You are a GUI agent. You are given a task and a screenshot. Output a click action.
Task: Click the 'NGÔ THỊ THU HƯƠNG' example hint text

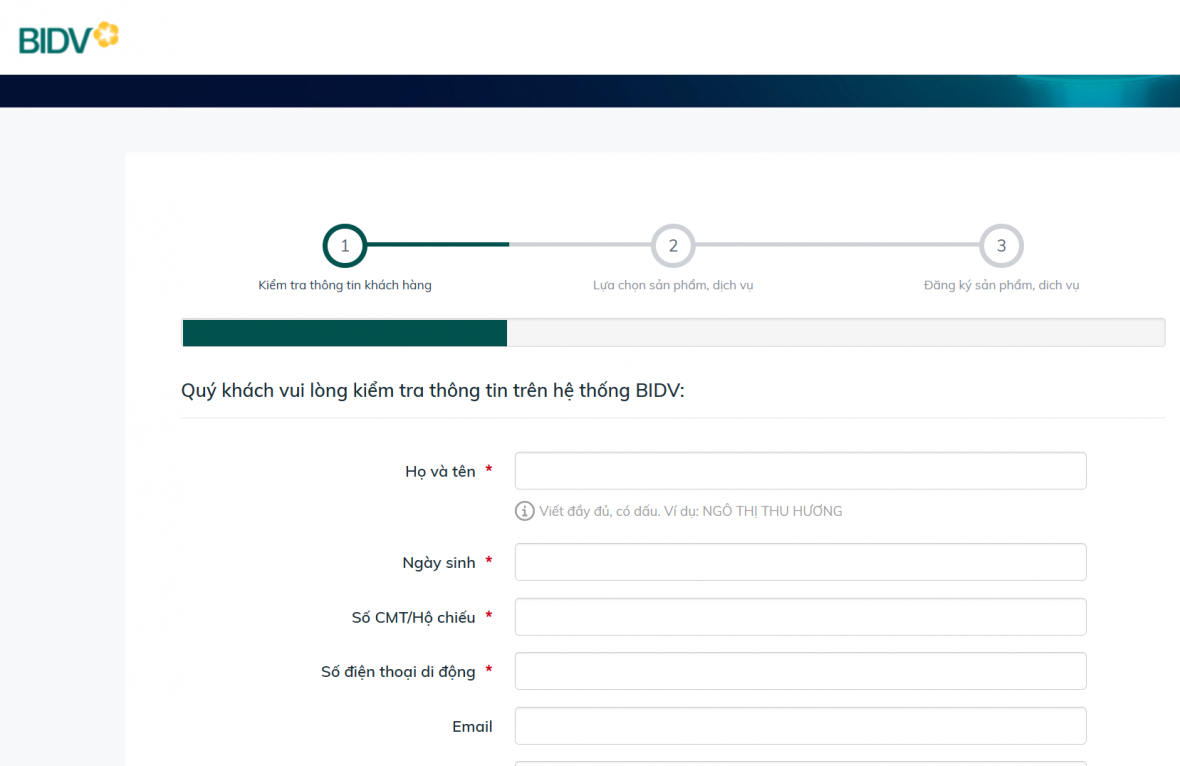pos(772,511)
